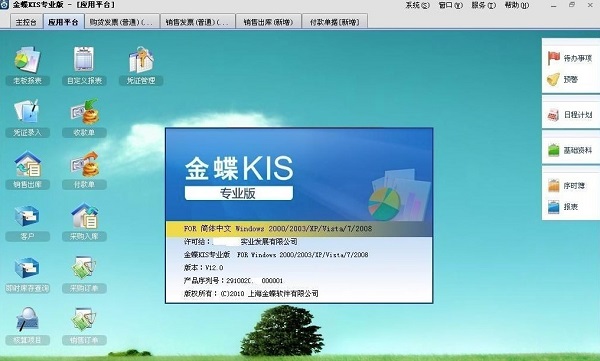Switch to the 销售出库(新增) tab
The height and width of the screenshot is (361, 600).
pos(268,22)
